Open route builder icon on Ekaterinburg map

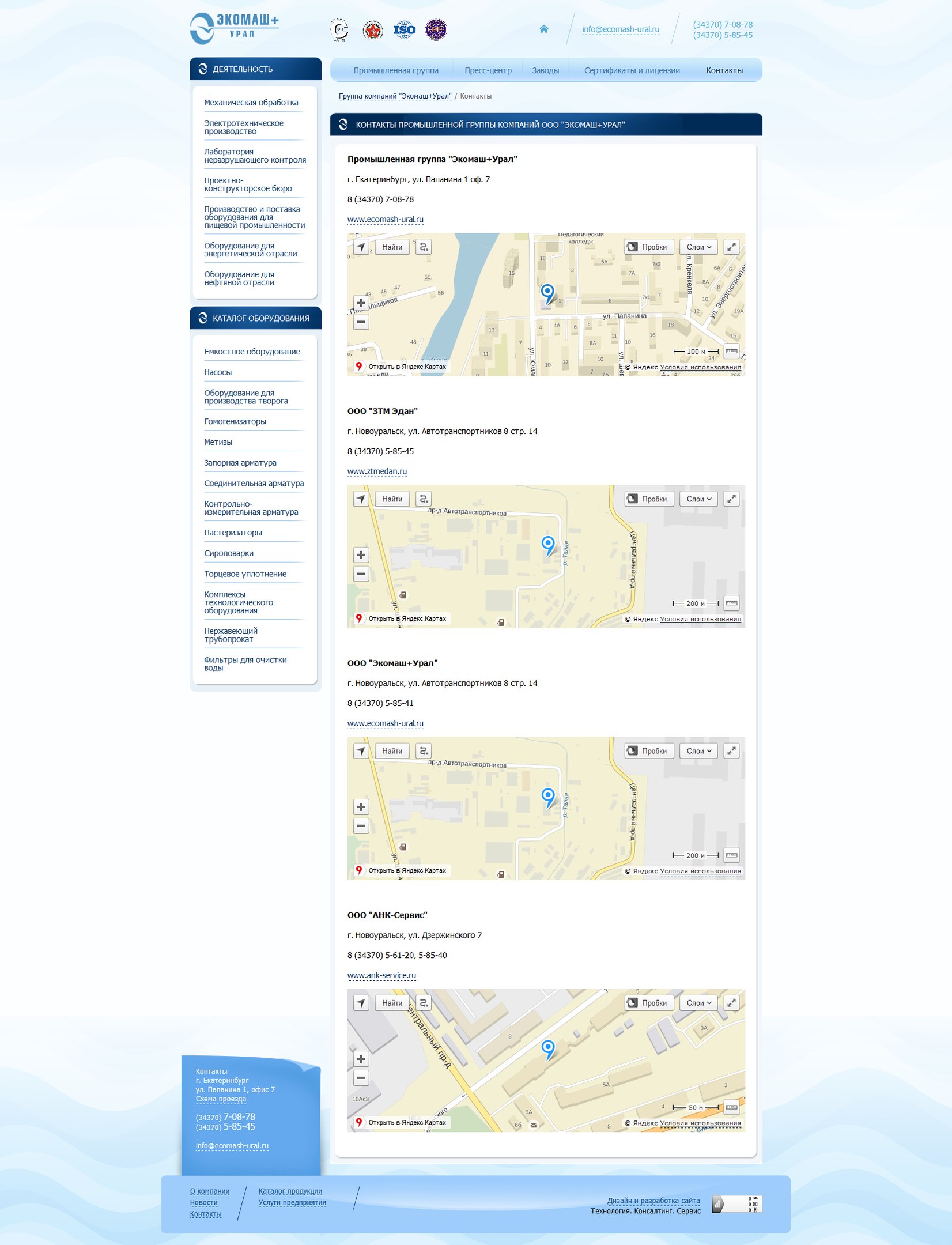click(x=424, y=247)
